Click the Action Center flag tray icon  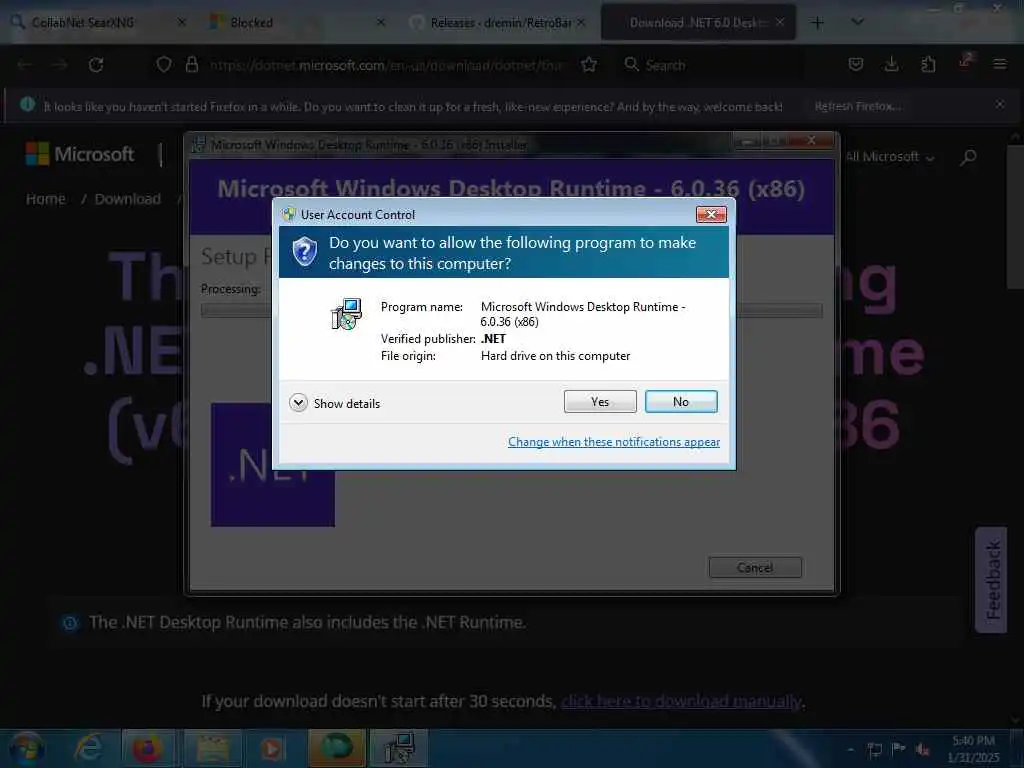(899, 749)
